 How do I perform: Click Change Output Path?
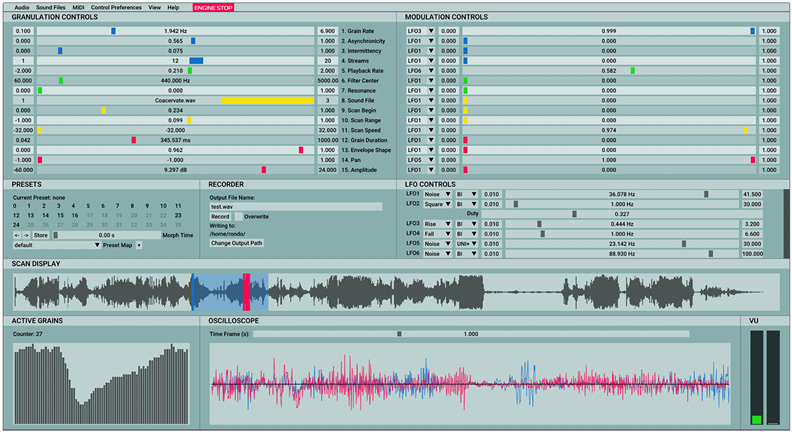236,243
